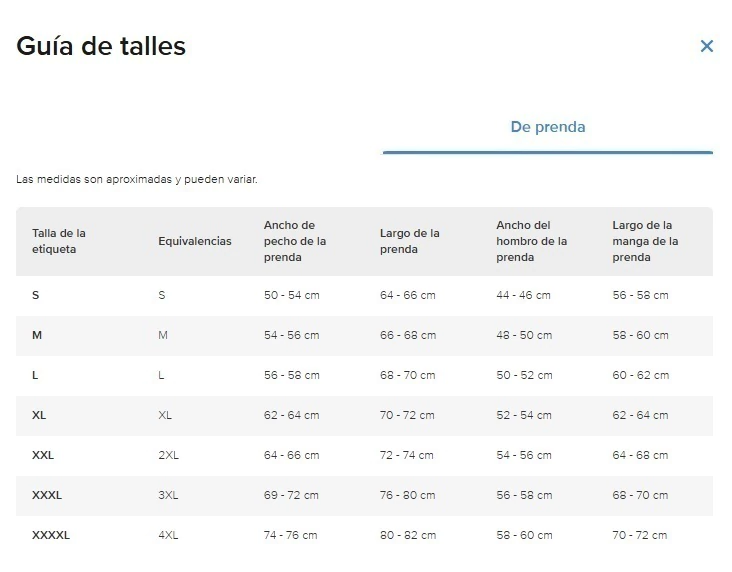Select the M size label row

tap(37, 335)
